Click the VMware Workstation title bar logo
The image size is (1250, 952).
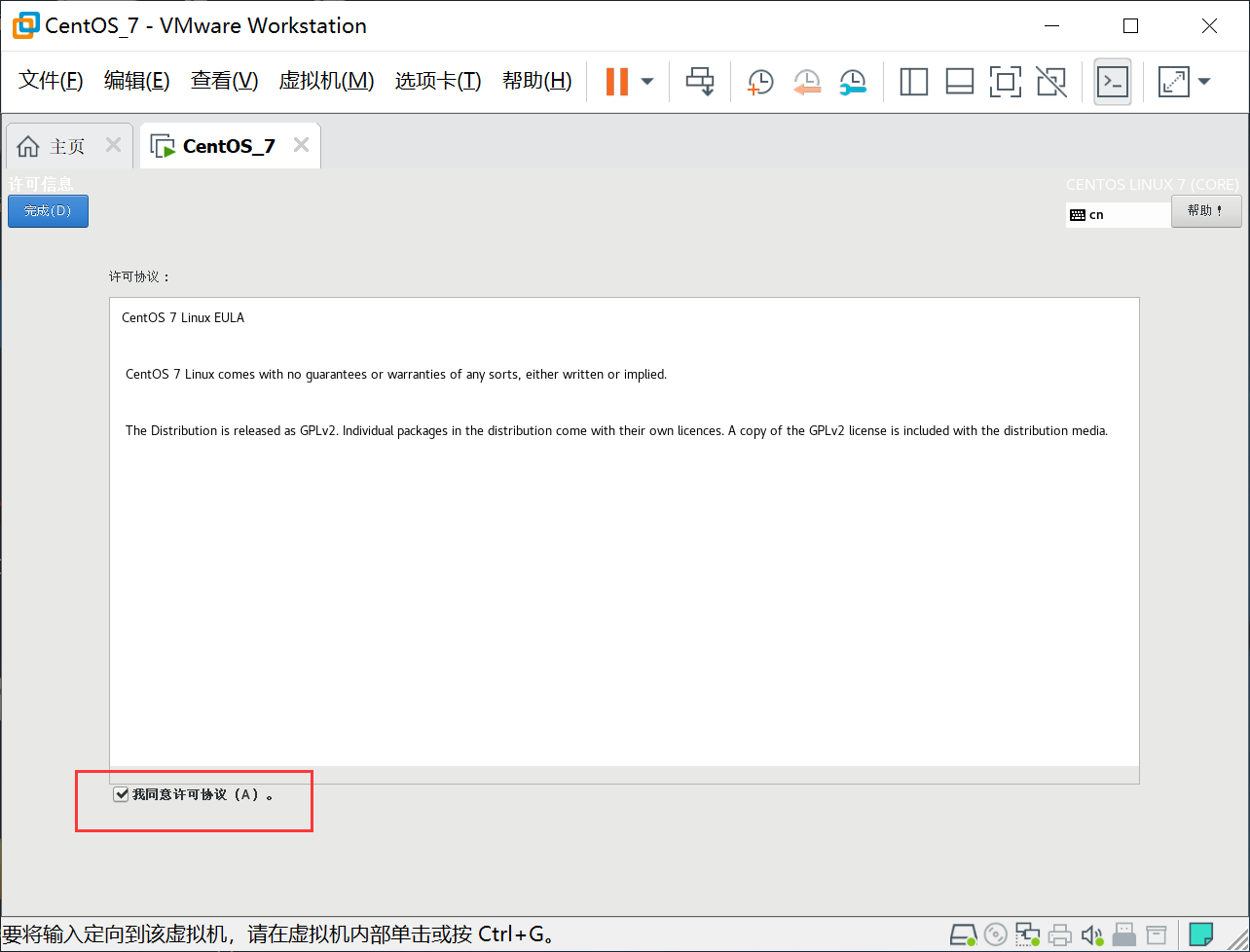tap(26, 26)
